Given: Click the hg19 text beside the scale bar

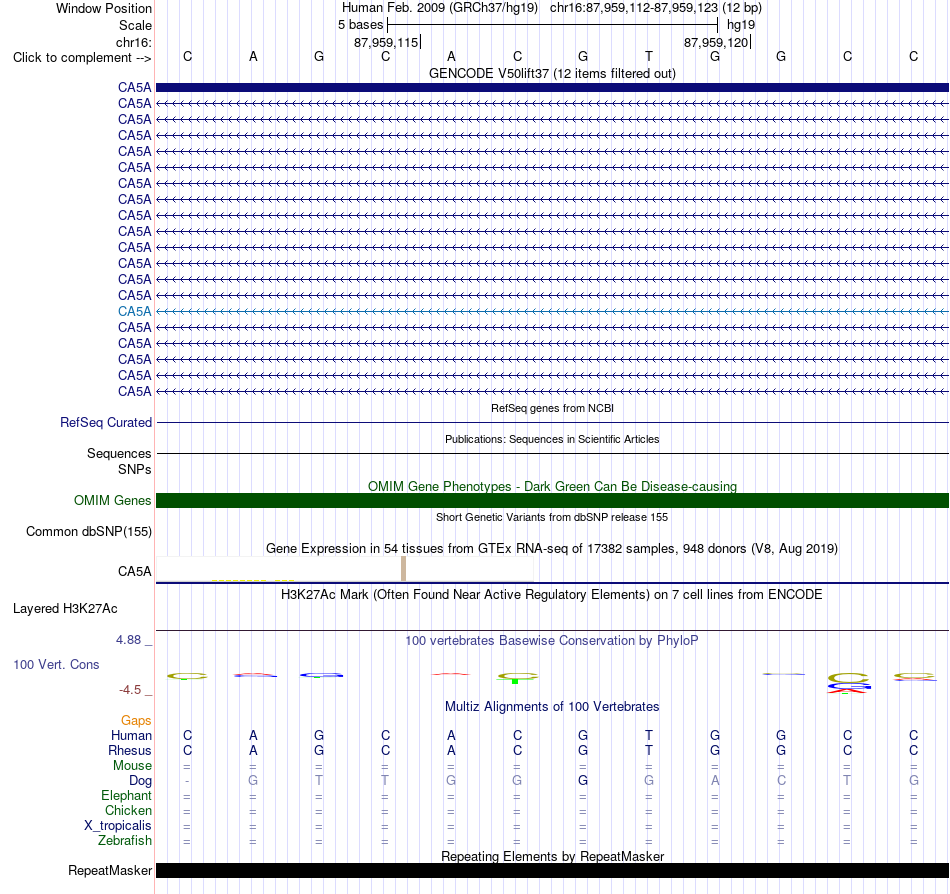Looking at the screenshot, I should (741, 25).
